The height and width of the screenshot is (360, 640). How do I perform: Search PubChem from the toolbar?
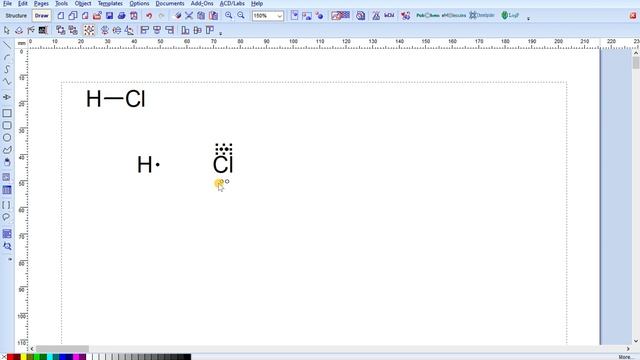tap(428, 16)
